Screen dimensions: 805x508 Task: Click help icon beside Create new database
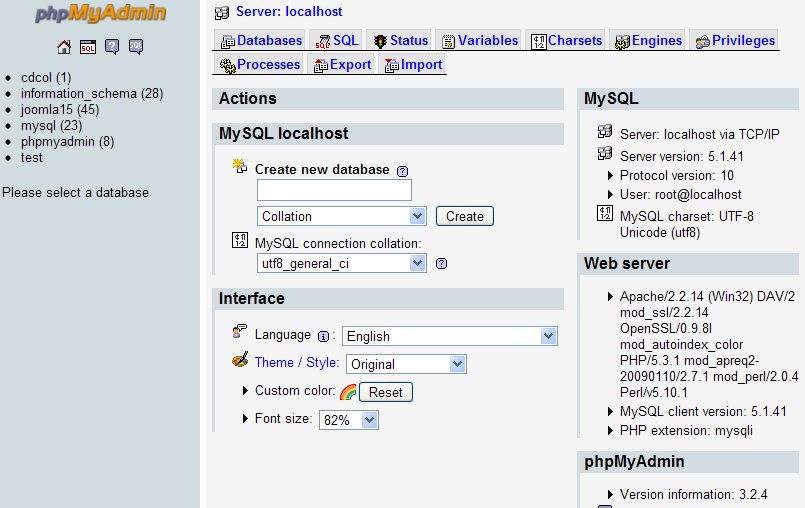403,171
